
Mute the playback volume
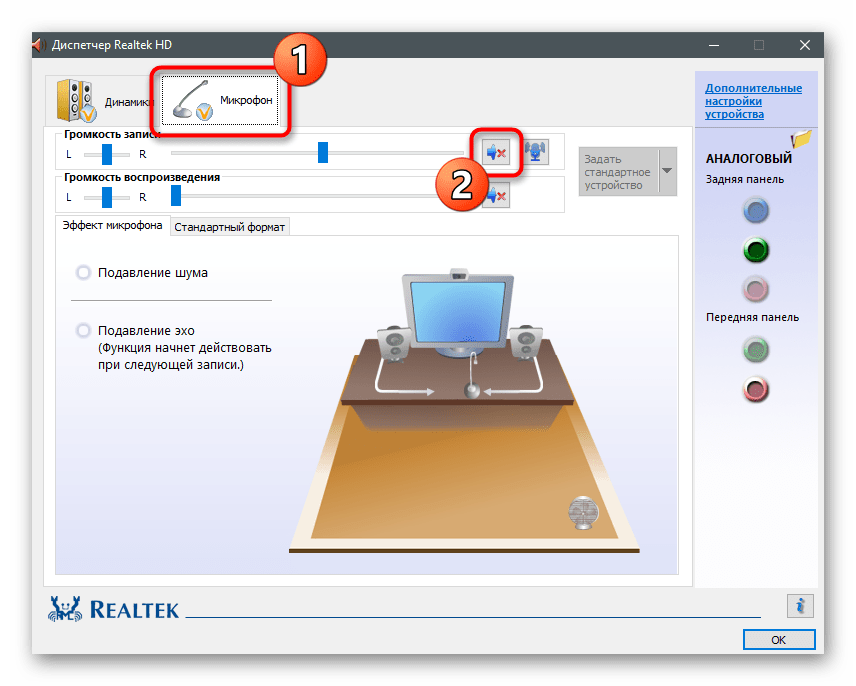(497, 195)
